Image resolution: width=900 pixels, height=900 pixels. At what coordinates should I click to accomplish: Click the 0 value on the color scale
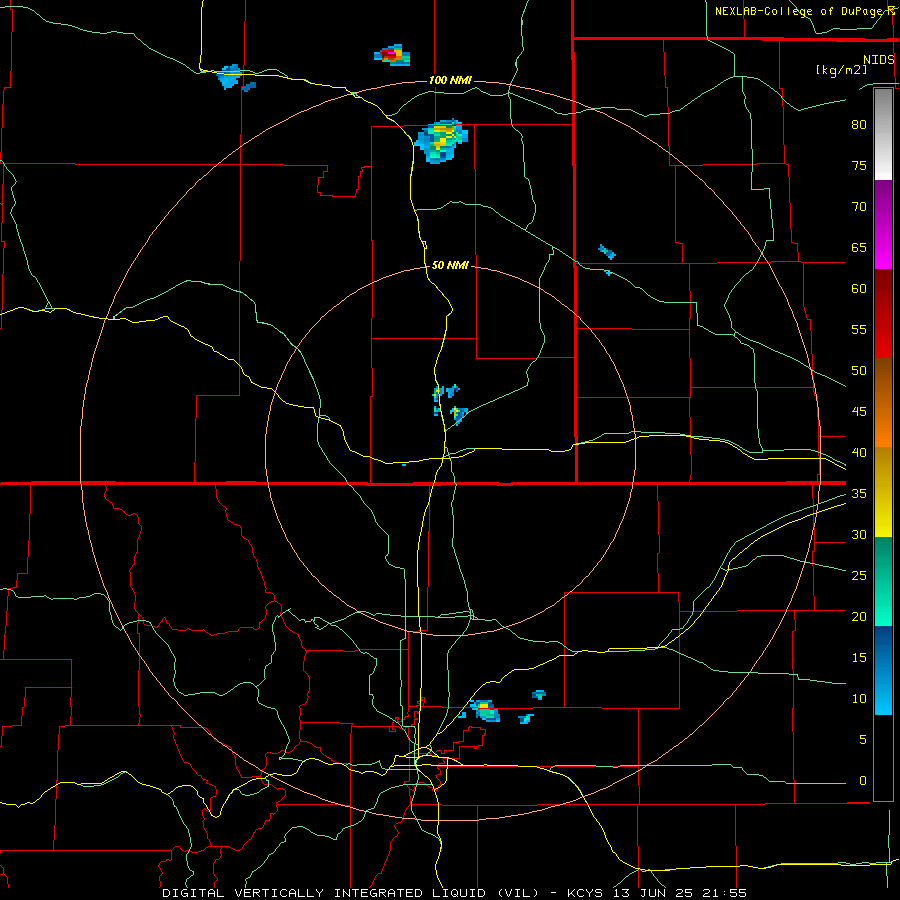(x=863, y=781)
